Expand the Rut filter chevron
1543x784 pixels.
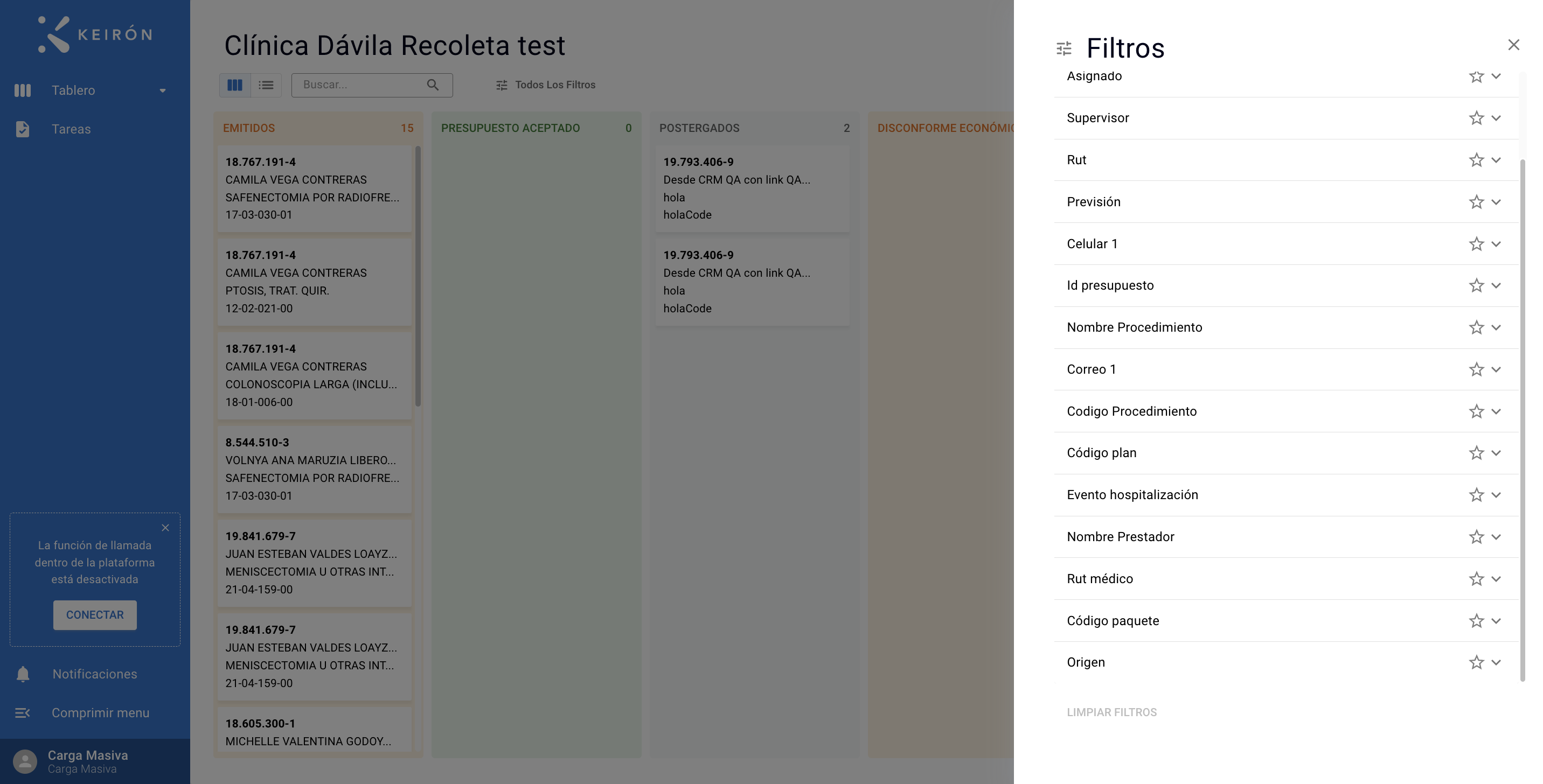click(1496, 160)
